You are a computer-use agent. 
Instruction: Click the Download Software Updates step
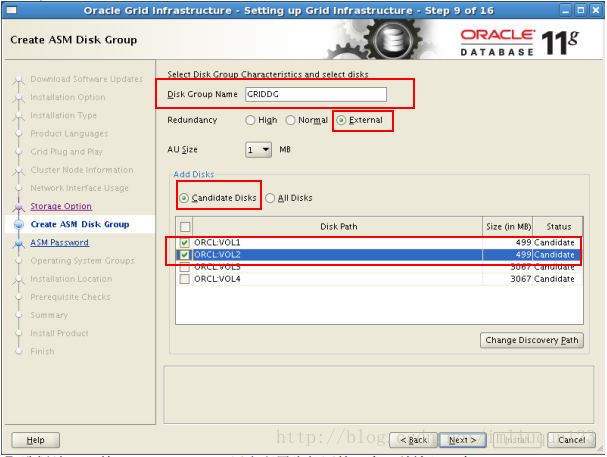[87, 79]
